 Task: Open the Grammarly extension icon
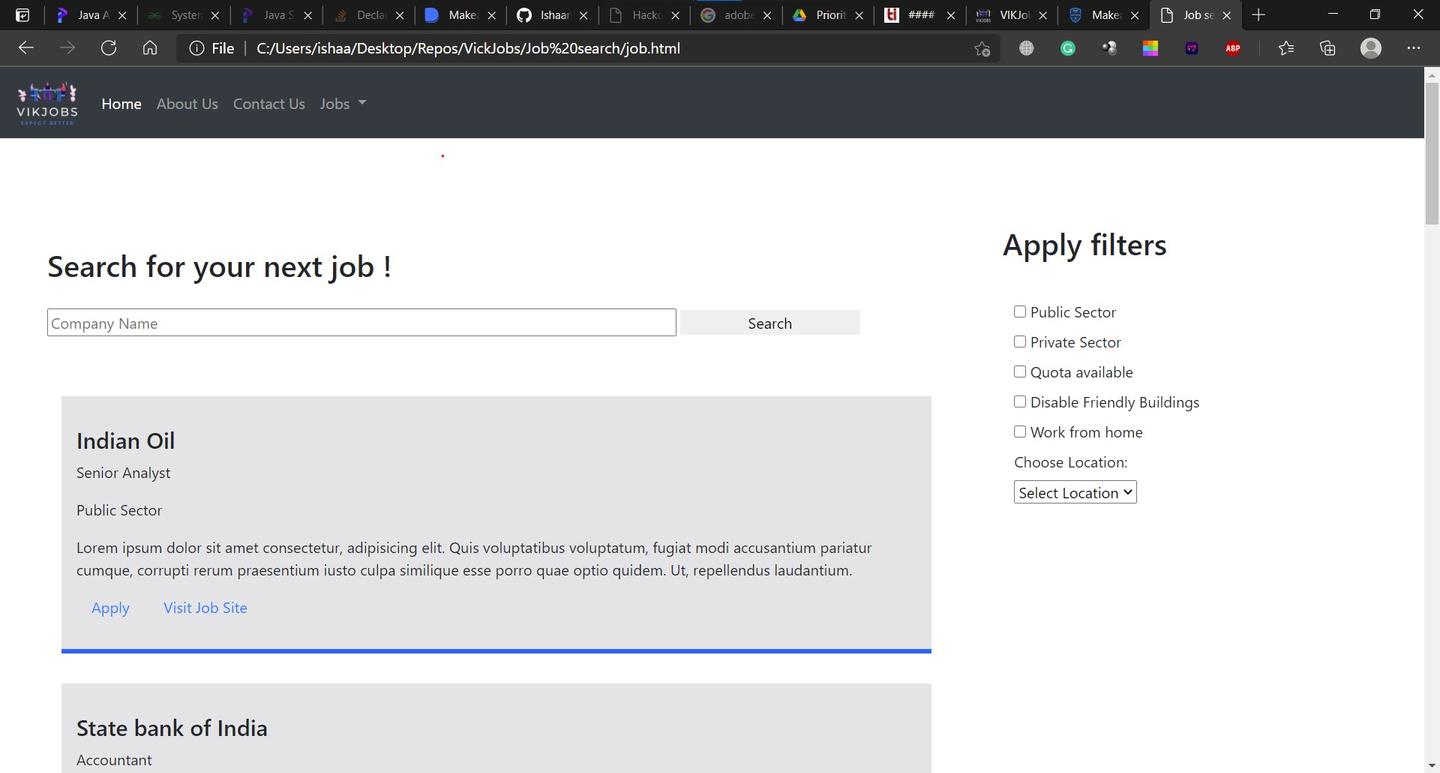click(1068, 48)
